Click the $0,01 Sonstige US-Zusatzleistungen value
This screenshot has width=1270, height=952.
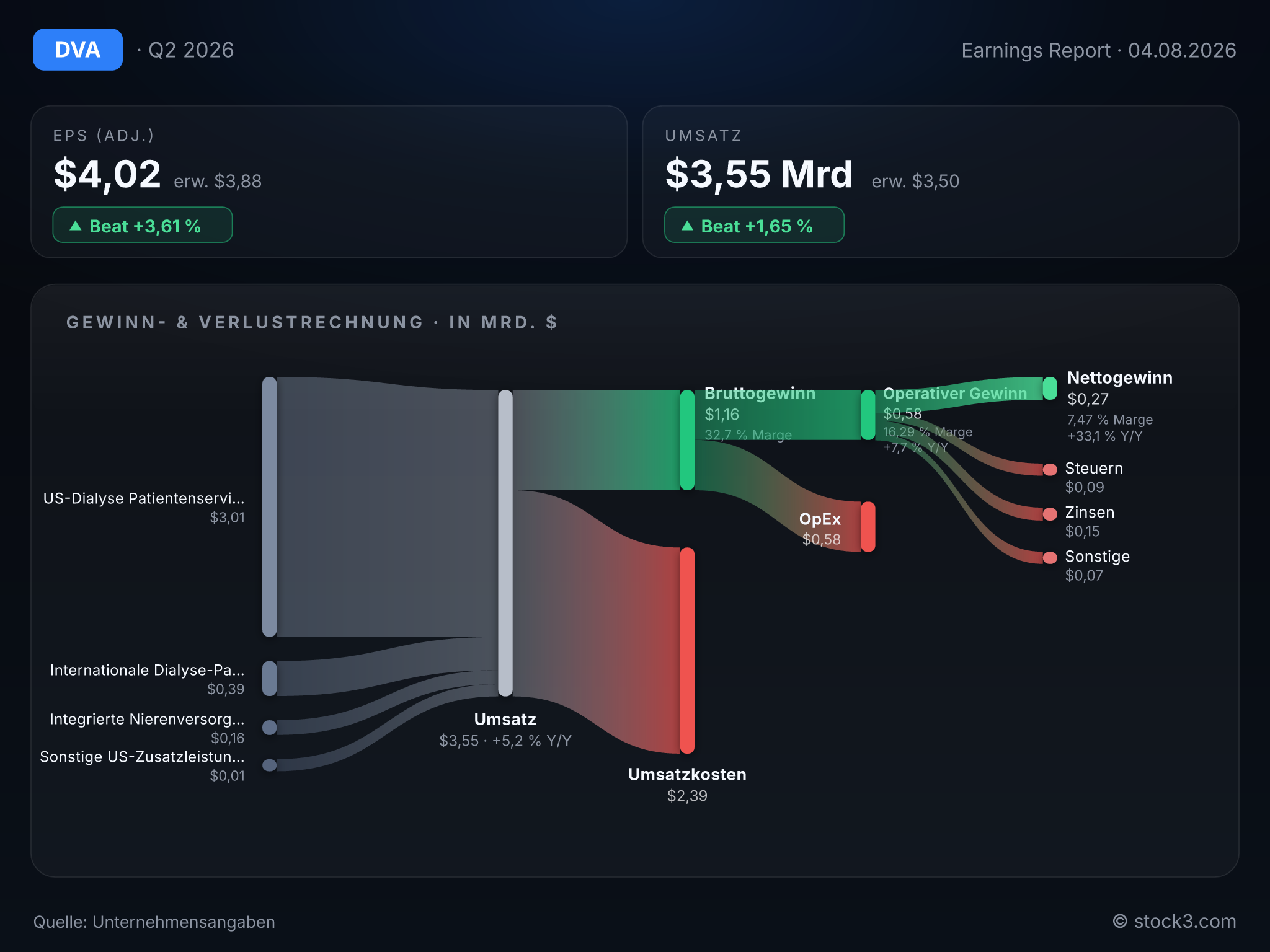tap(227, 776)
